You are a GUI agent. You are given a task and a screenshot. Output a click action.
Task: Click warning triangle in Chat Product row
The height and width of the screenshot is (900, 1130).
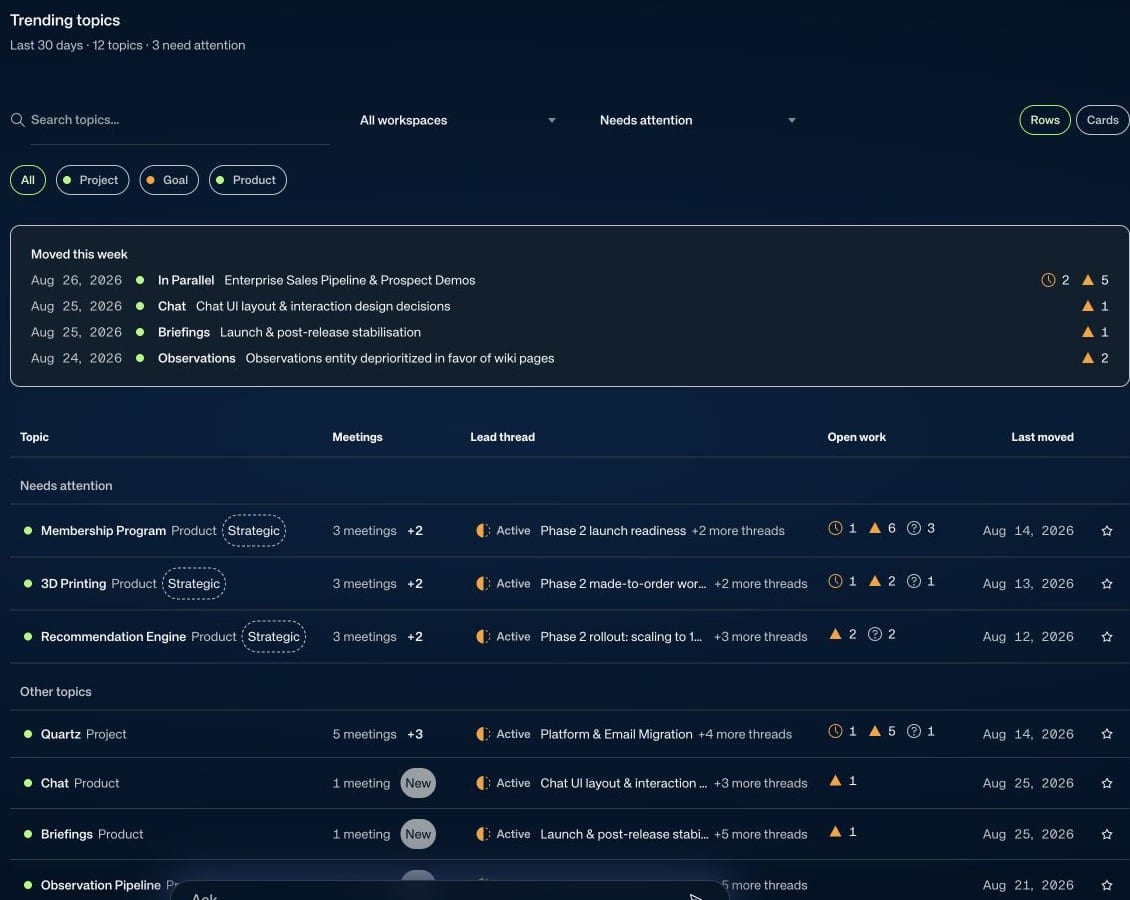click(835, 780)
